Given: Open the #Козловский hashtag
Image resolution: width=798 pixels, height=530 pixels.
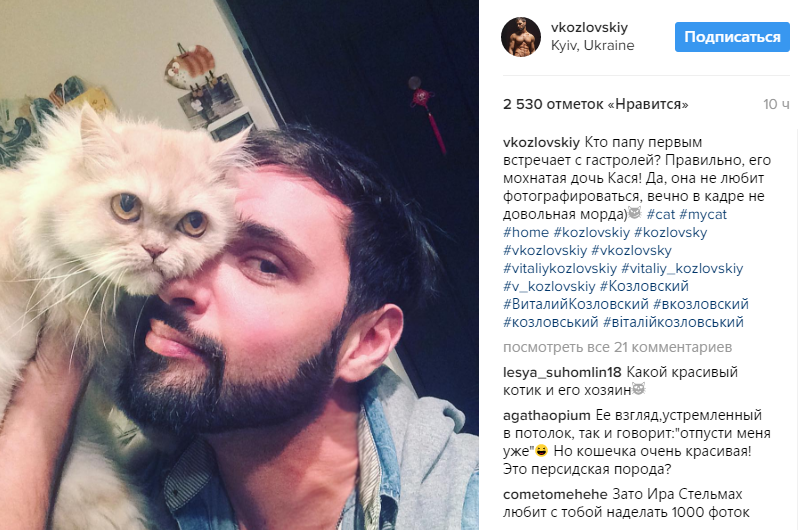Looking at the screenshot, I should coord(644,286).
